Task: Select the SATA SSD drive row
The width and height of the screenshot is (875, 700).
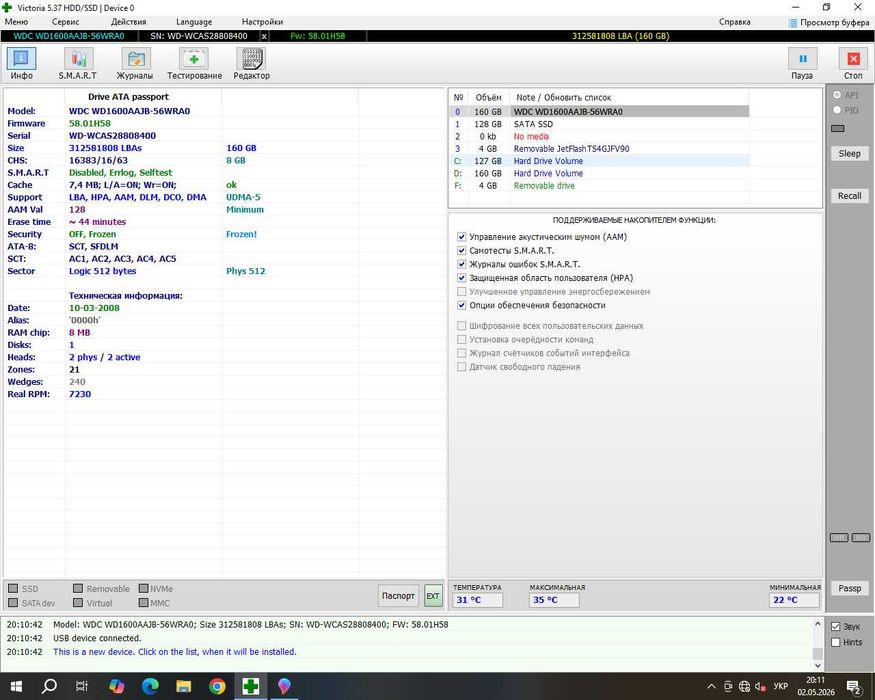Action: (x=599, y=124)
